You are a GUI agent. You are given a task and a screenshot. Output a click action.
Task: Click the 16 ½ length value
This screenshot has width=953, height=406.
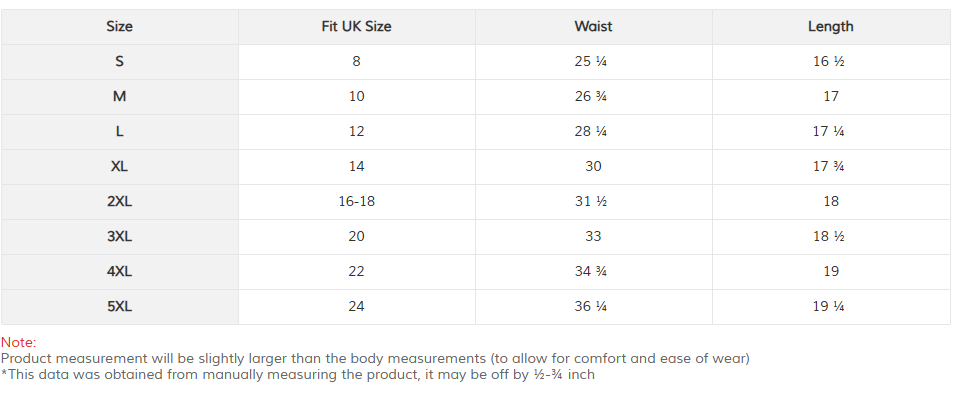[829, 61]
